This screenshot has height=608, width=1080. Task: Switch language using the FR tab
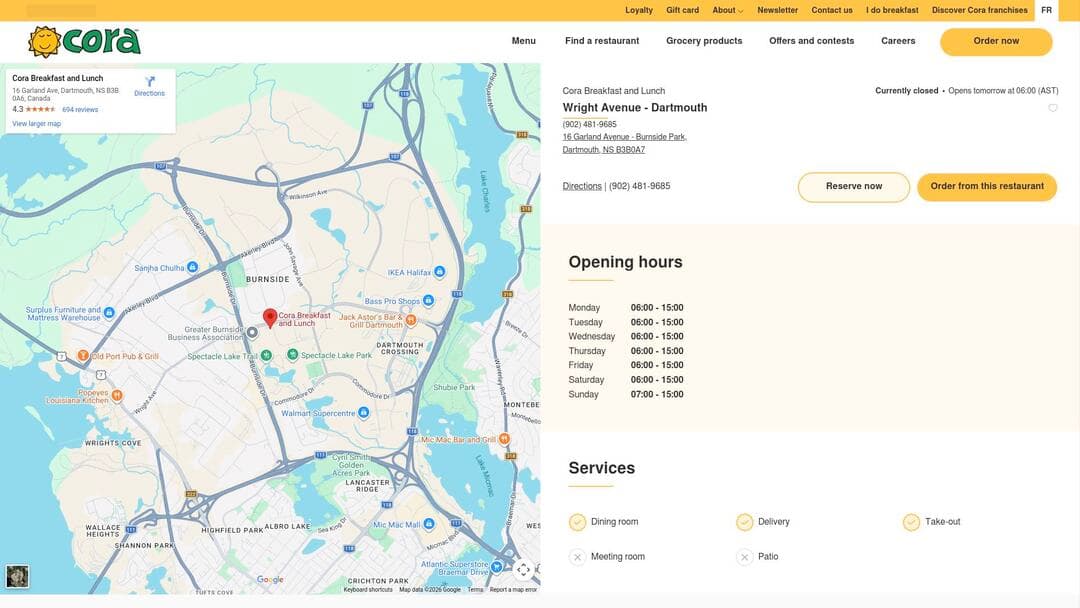pos(1046,9)
